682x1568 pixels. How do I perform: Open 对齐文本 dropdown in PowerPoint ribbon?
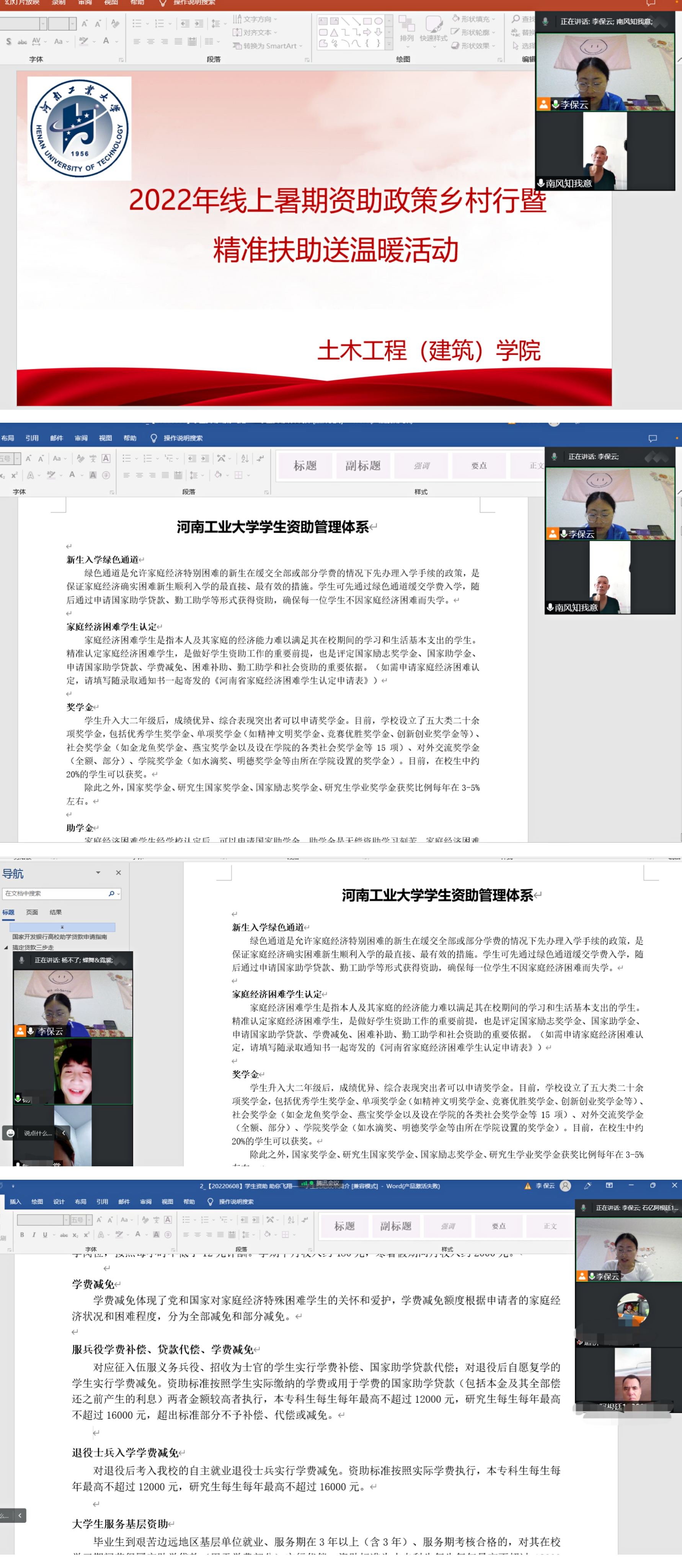(255, 32)
